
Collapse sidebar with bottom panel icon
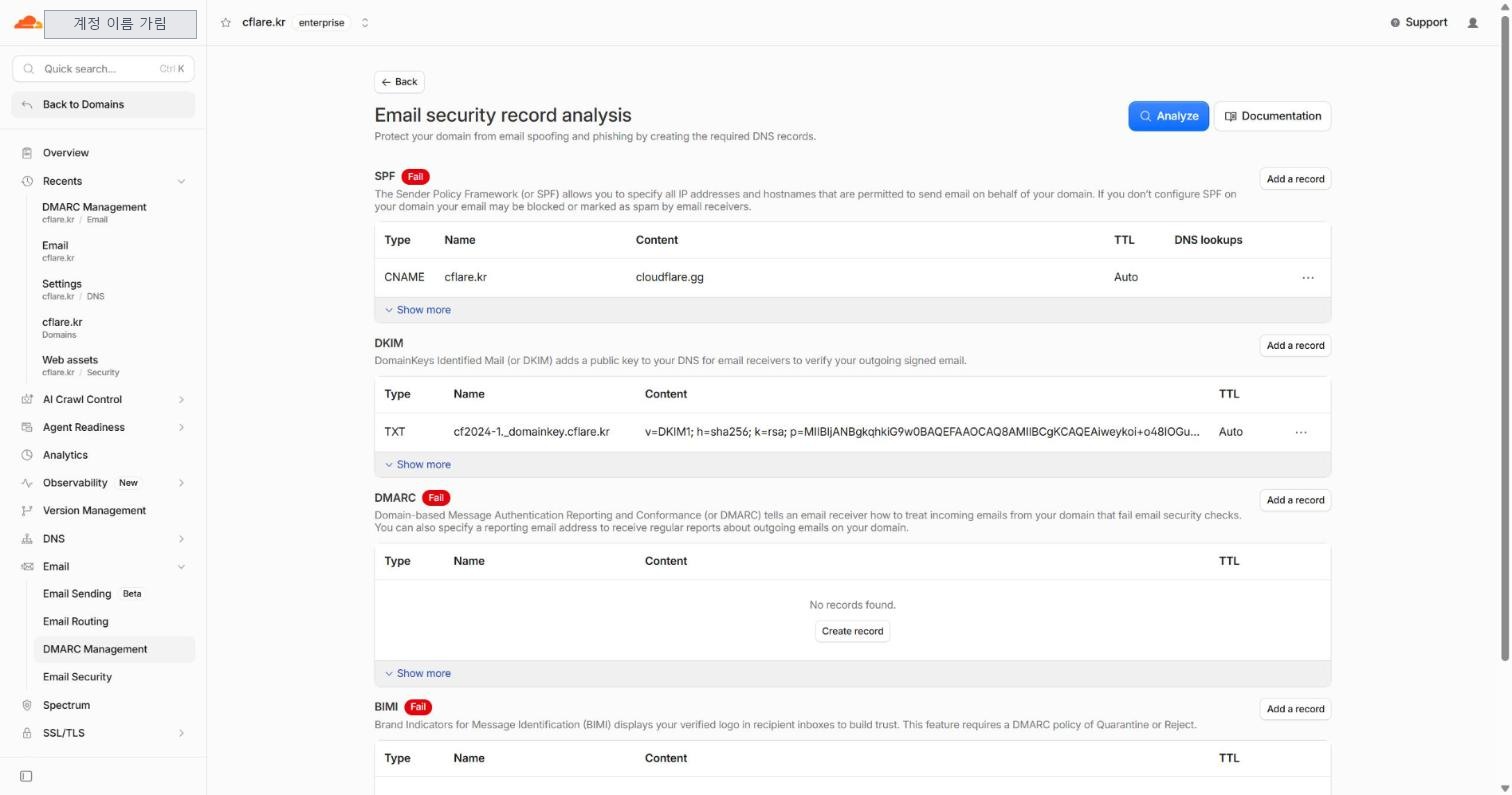pyautogui.click(x=26, y=776)
